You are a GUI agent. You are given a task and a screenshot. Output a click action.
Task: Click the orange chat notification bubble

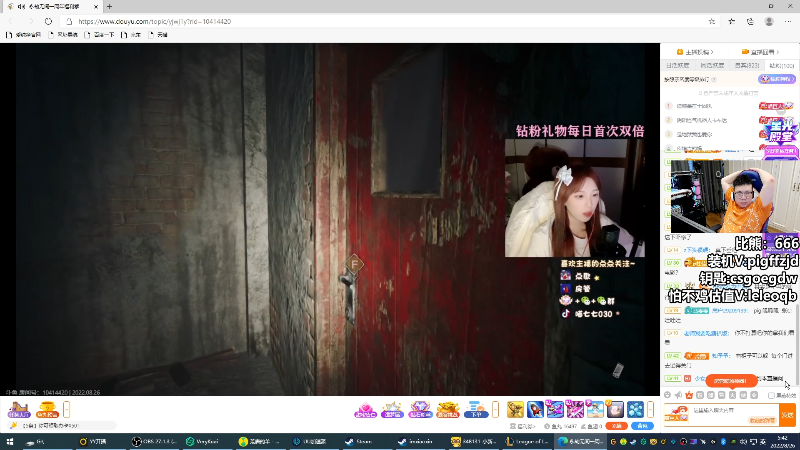(x=731, y=381)
